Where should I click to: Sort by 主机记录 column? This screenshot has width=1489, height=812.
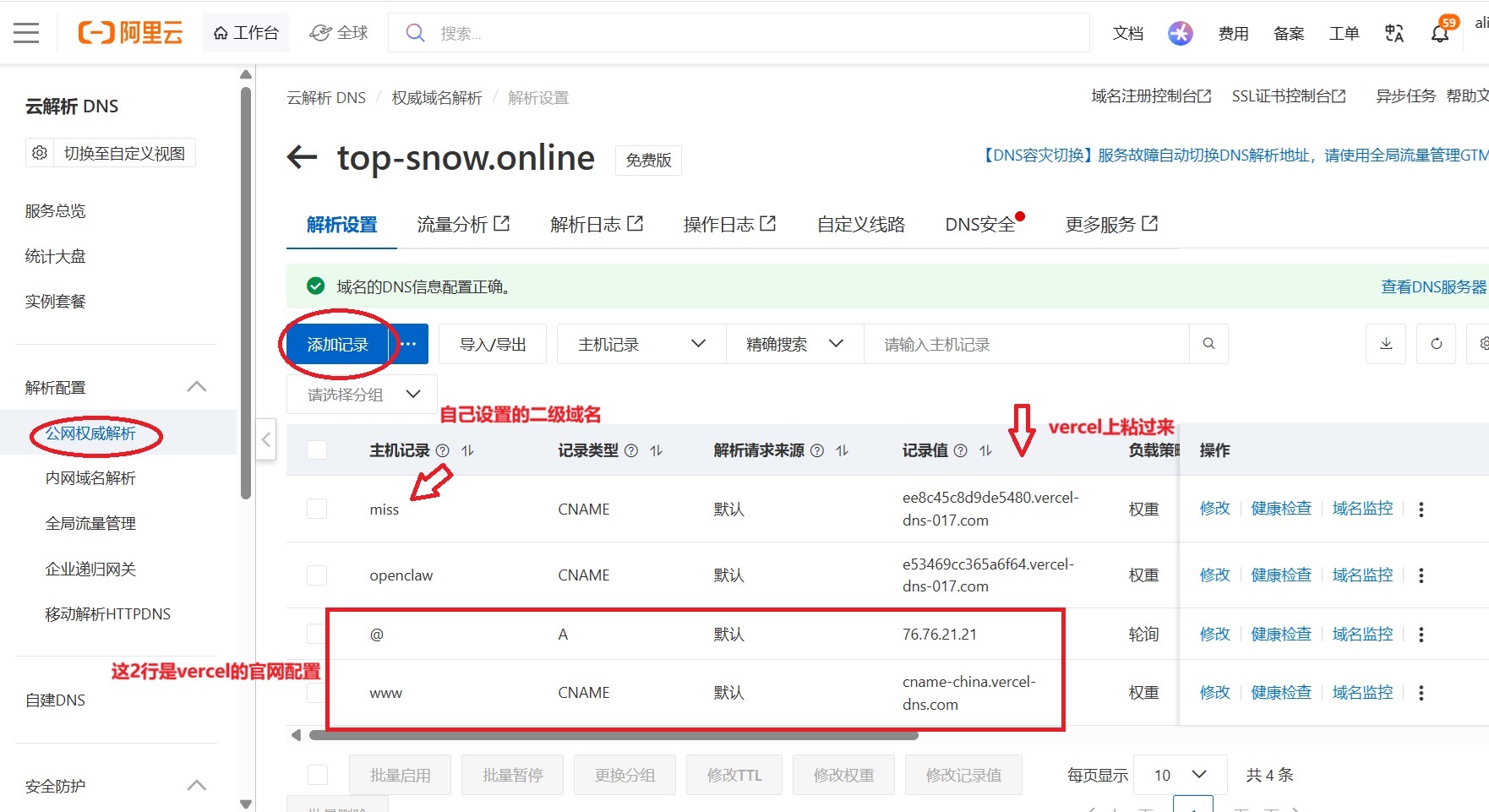click(x=467, y=451)
